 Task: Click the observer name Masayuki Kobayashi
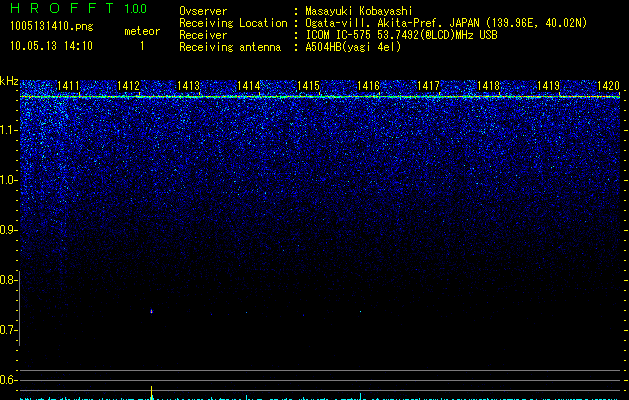click(359, 11)
